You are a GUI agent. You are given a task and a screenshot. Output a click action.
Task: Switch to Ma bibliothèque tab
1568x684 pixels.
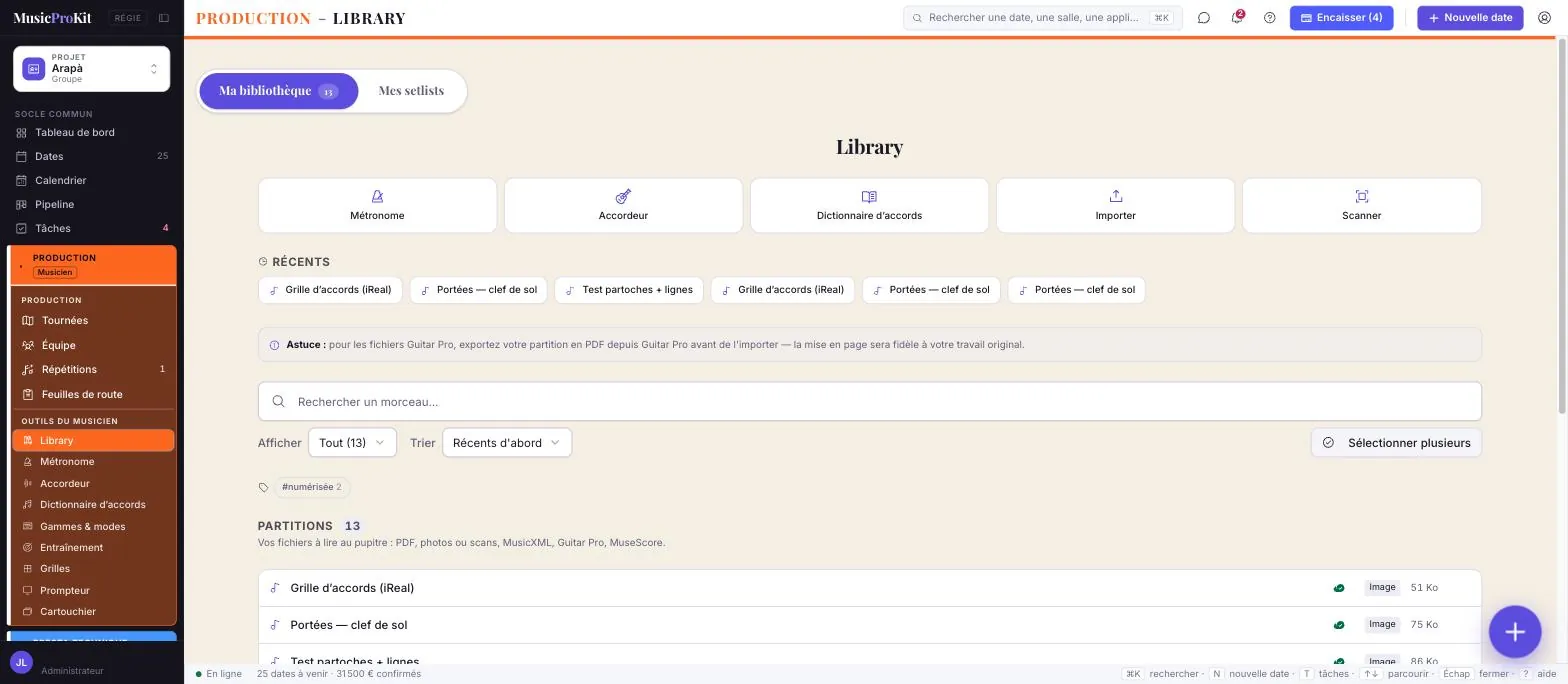point(278,91)
